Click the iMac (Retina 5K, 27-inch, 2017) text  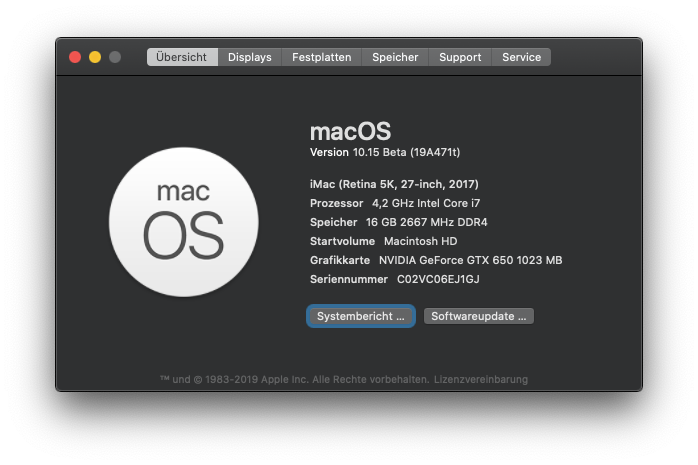[394, 184]
